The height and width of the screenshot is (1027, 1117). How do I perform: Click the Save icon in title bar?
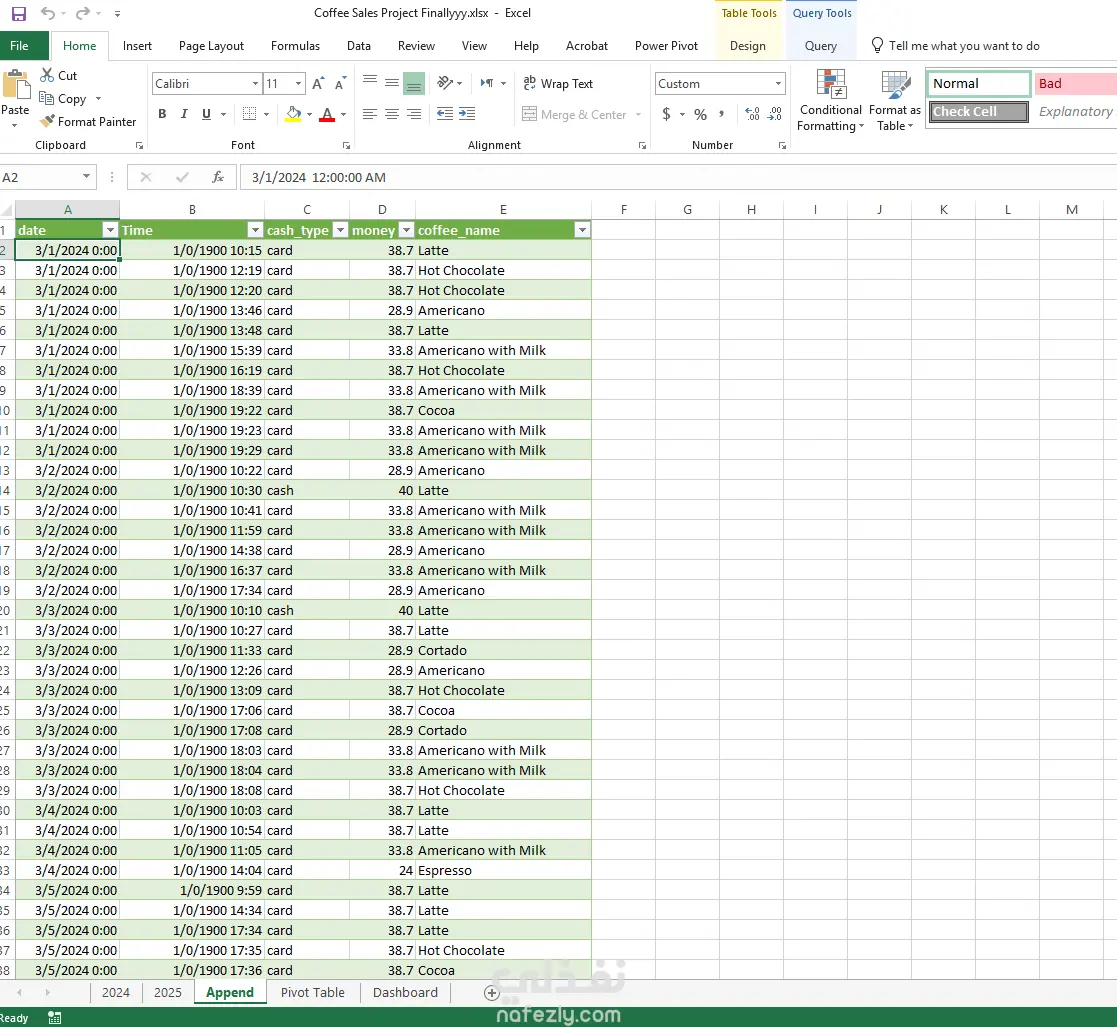(19, 14)
